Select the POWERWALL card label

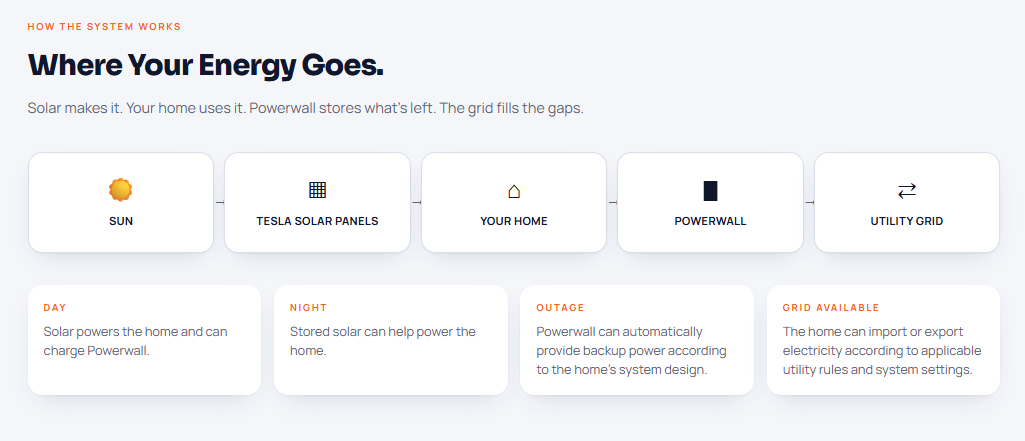pos(711,221)
